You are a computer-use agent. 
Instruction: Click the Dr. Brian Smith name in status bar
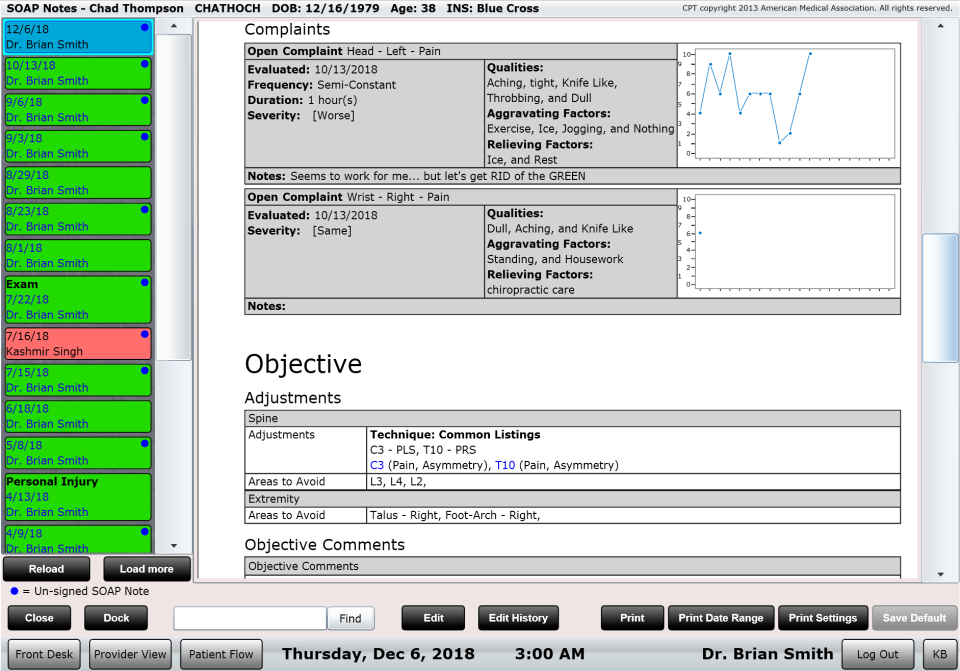767,654
